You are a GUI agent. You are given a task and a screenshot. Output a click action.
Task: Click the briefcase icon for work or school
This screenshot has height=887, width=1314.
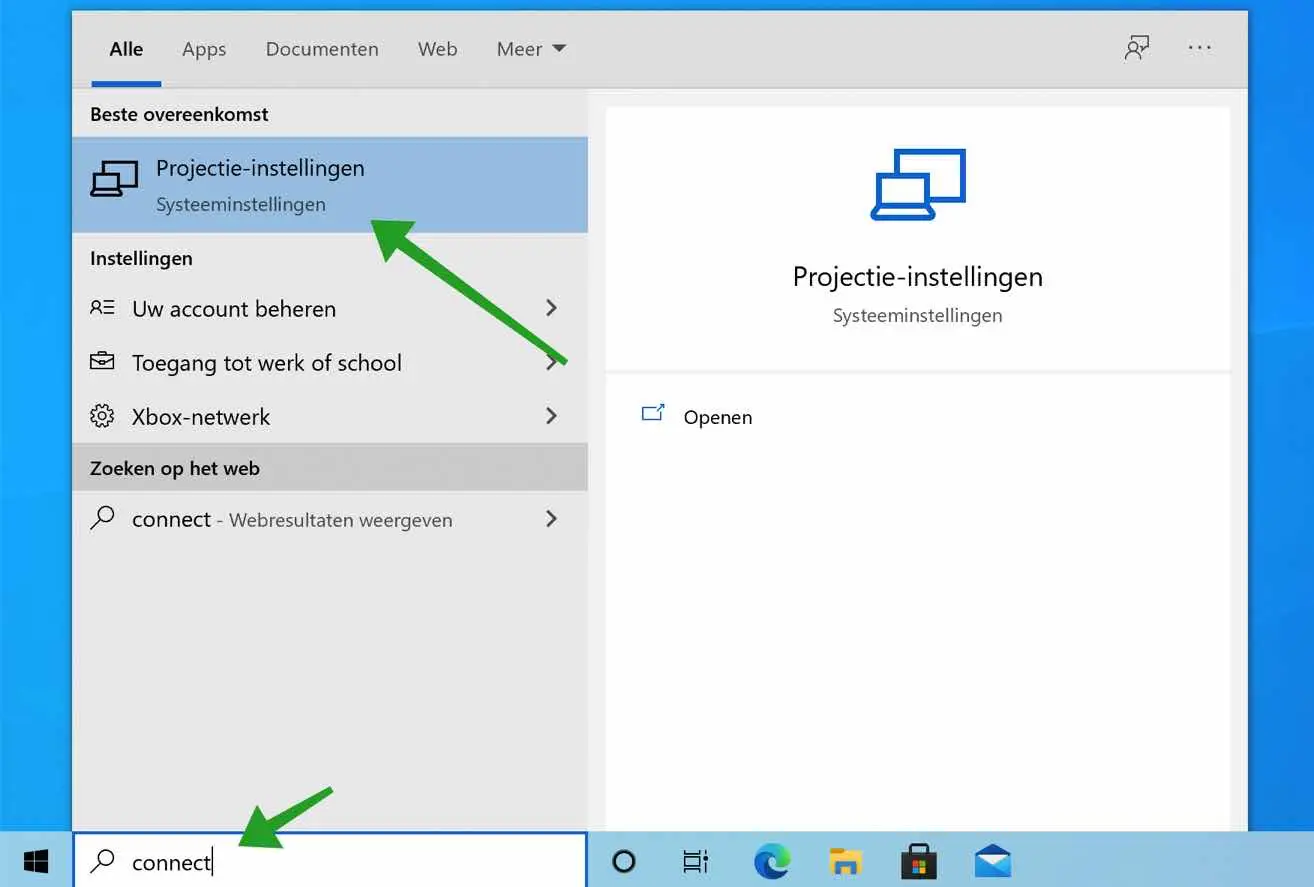[x=102, y=361]
